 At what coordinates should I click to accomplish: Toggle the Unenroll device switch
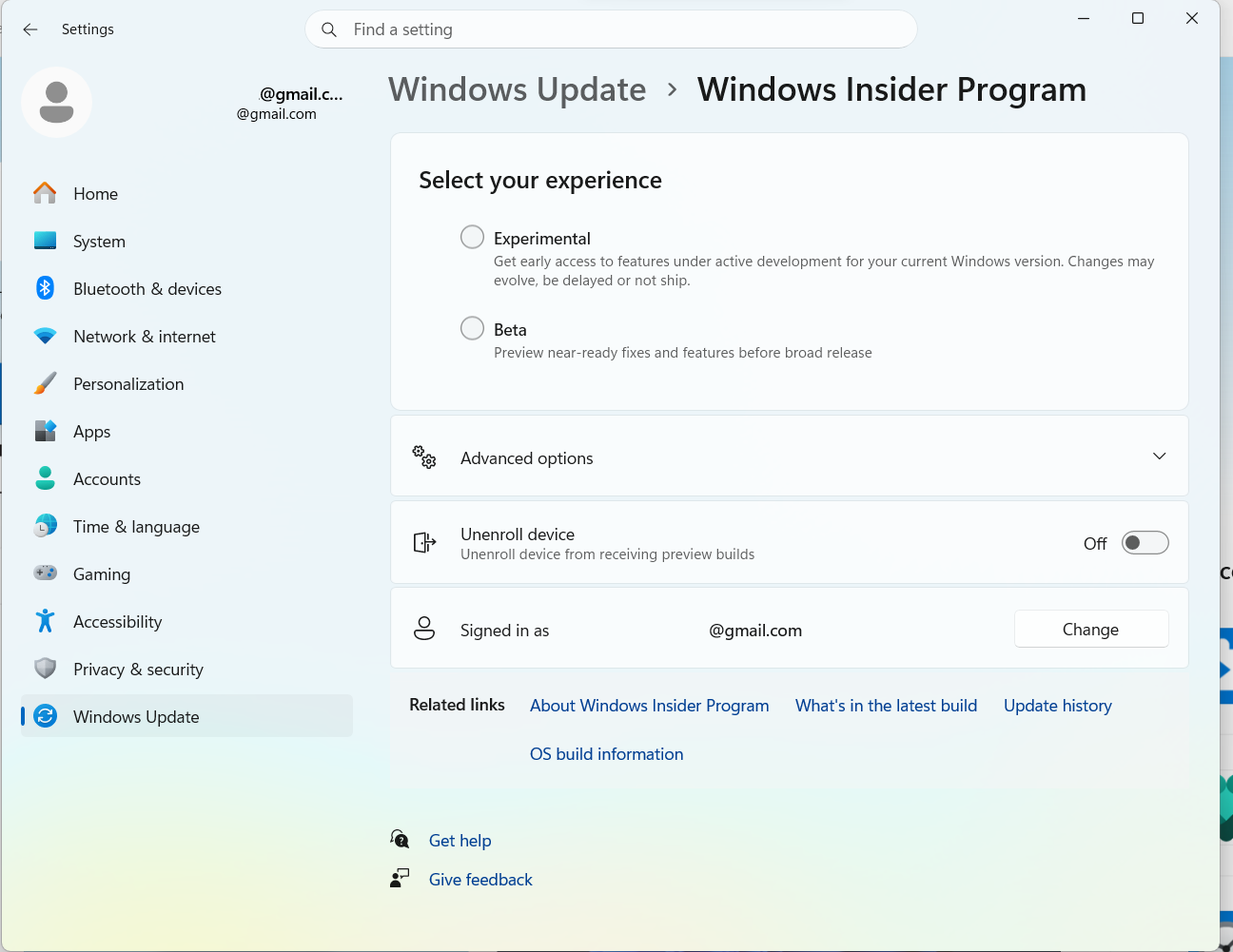1145,543
